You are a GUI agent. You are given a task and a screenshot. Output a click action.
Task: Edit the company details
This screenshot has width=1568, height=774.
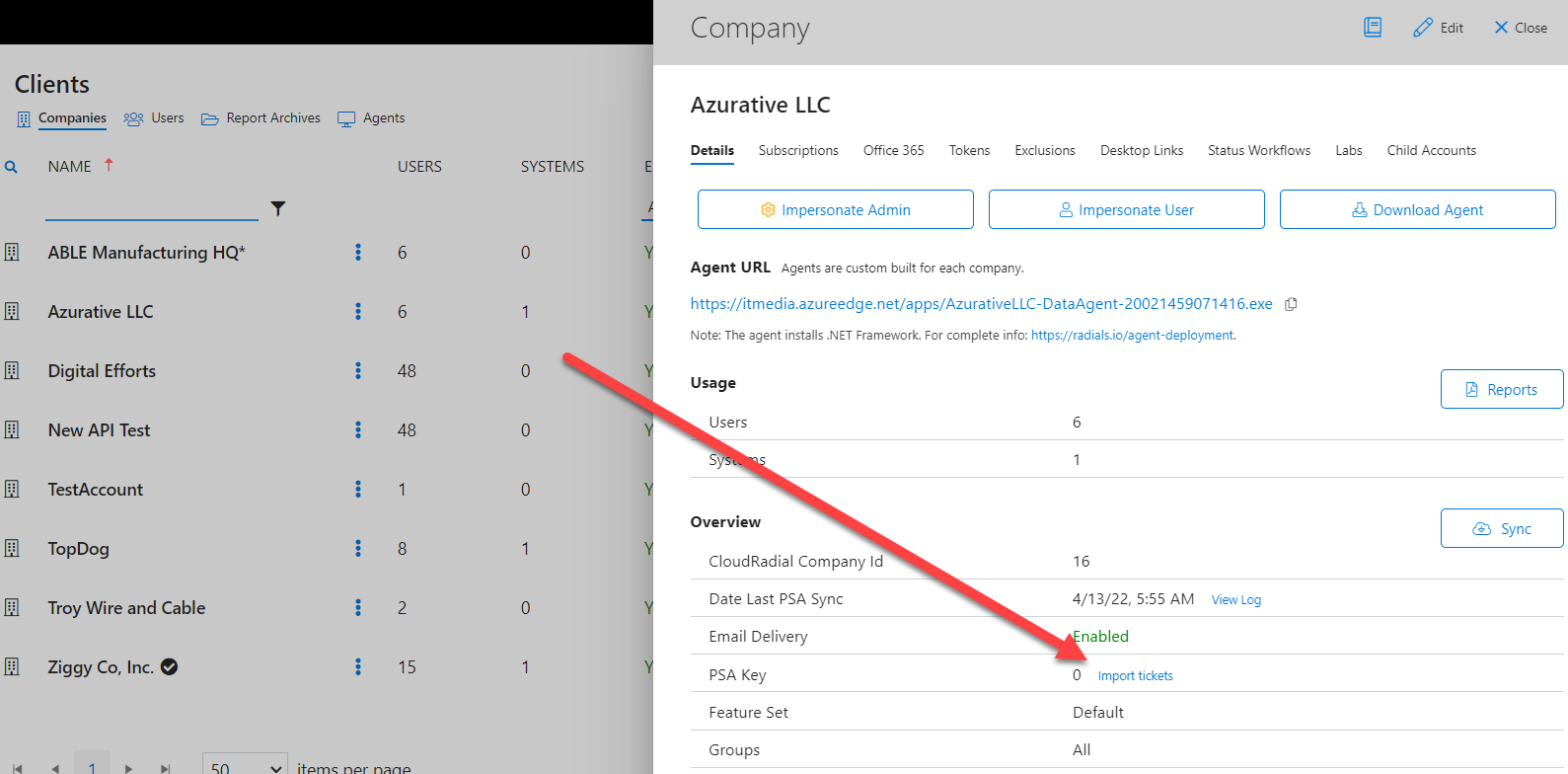[1439, 28]
